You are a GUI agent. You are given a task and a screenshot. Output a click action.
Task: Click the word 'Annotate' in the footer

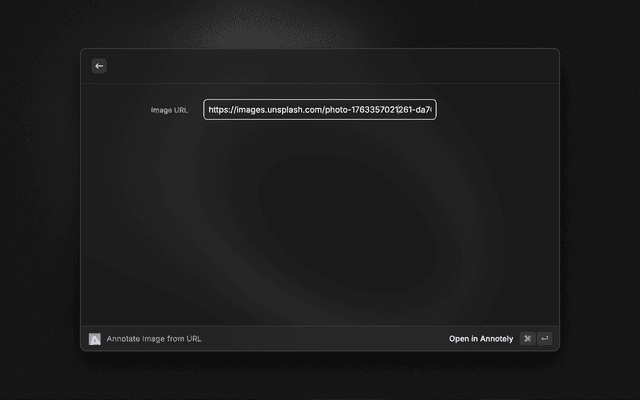124,339
